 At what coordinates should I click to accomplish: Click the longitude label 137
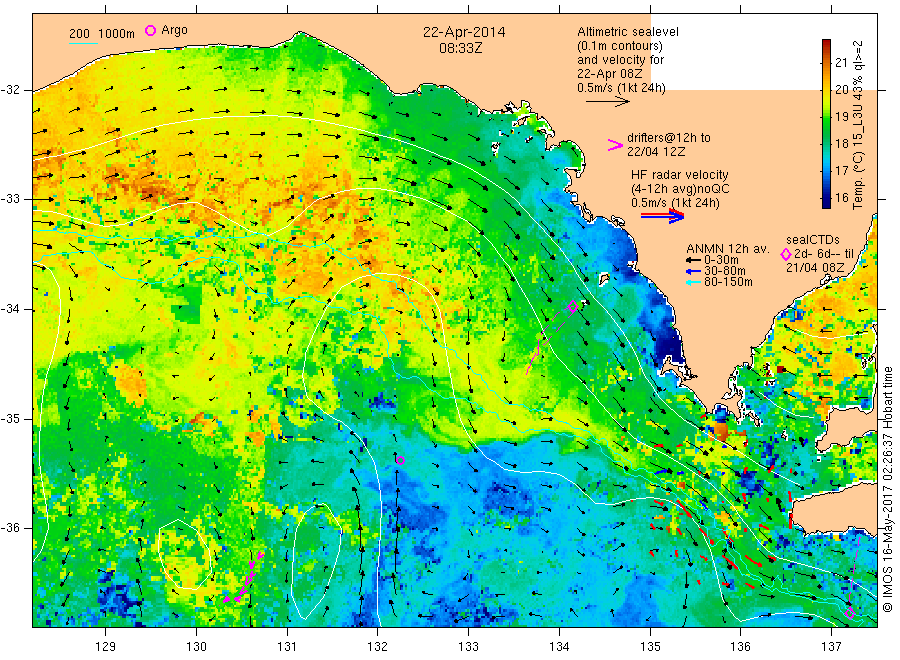pyautogui.click(x=831, y=647)
